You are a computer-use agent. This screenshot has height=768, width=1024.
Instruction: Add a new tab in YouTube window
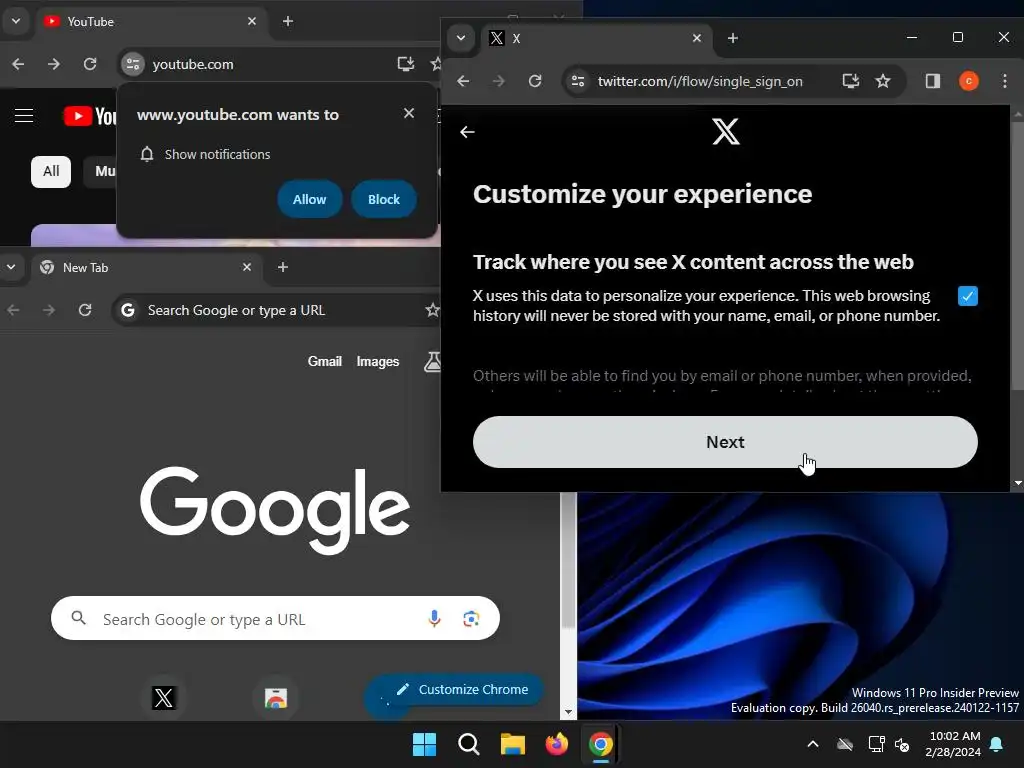288,22
